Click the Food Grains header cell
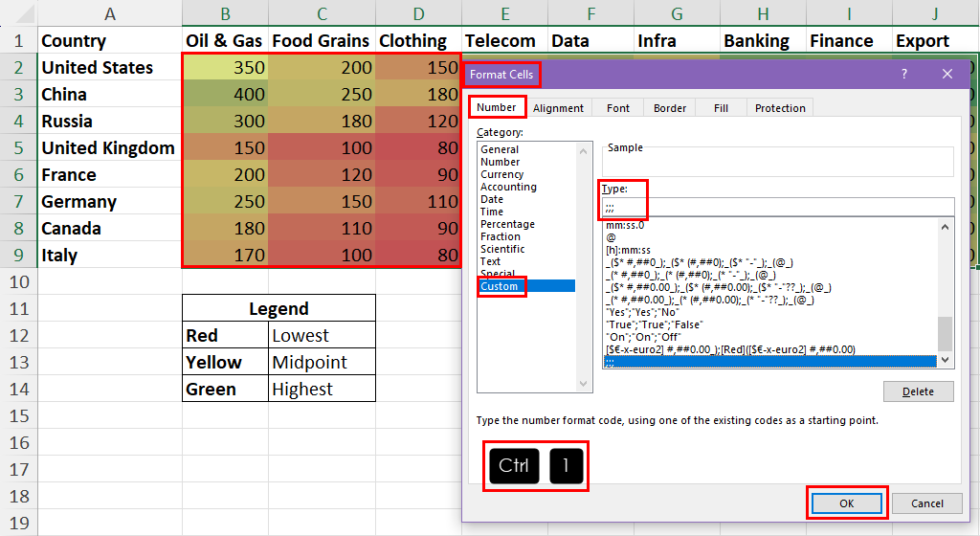Image resolution: width=980 pixels, height=536 pixels. (322, 41)
